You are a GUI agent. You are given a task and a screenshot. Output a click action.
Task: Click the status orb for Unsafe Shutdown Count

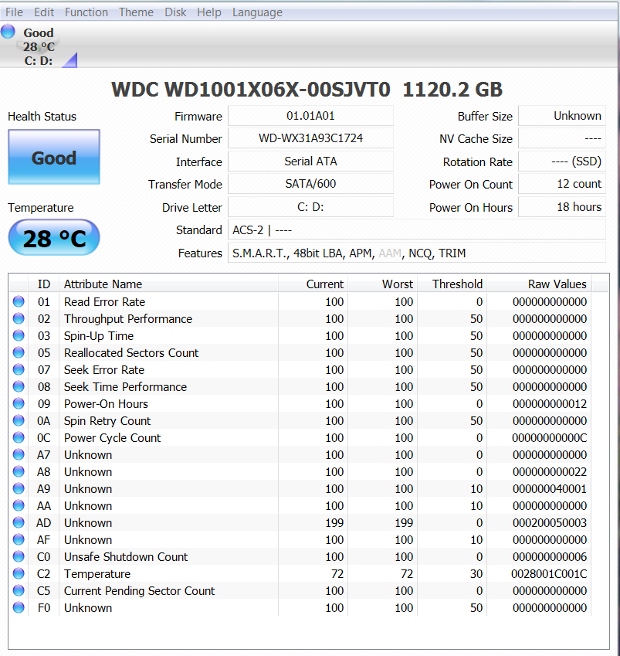pos(19,557)
